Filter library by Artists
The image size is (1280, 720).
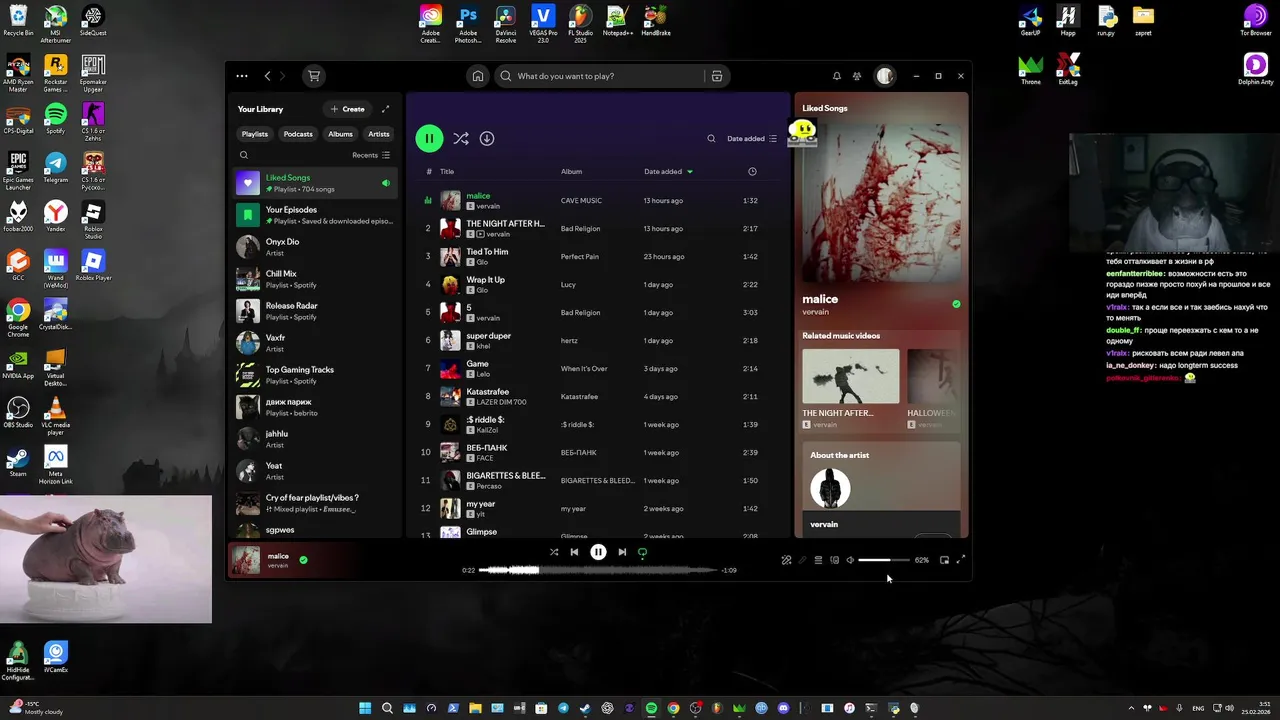(x=379, y=134)
